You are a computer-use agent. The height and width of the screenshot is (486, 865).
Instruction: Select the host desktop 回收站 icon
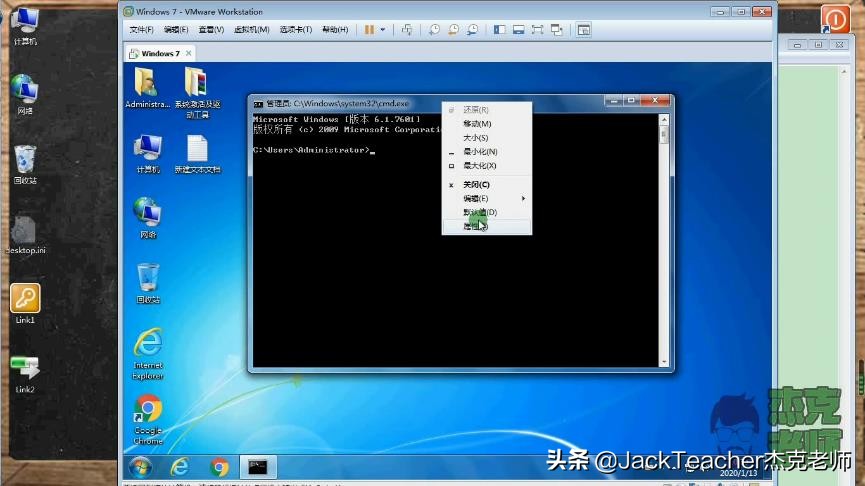click(25, 164)
